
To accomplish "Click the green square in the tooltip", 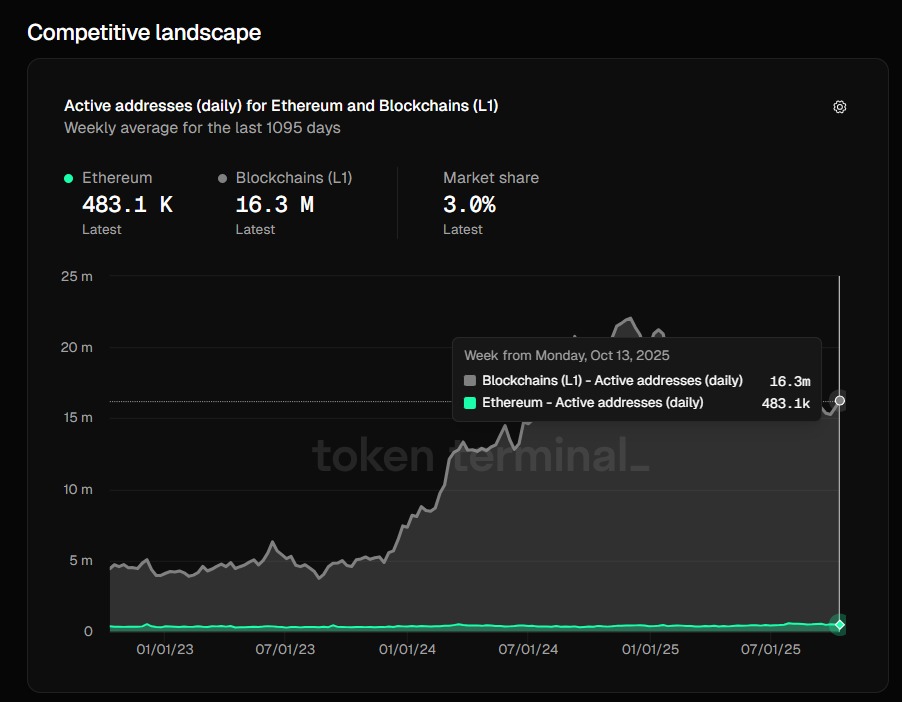I will click(469, 402).
